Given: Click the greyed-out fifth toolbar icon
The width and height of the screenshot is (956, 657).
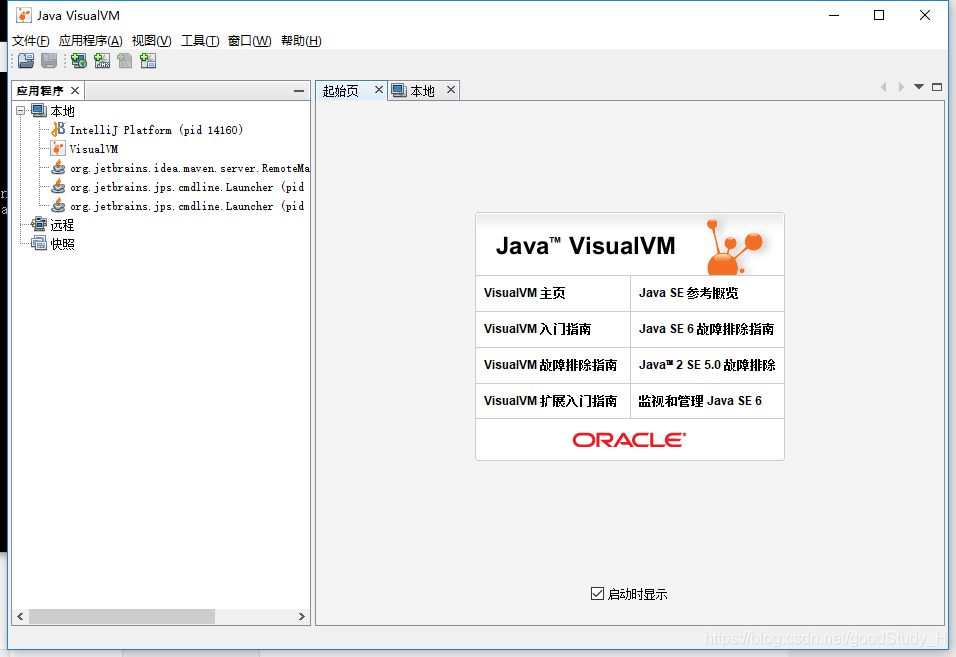Looking at the screenshot, I should pos(125,60).
